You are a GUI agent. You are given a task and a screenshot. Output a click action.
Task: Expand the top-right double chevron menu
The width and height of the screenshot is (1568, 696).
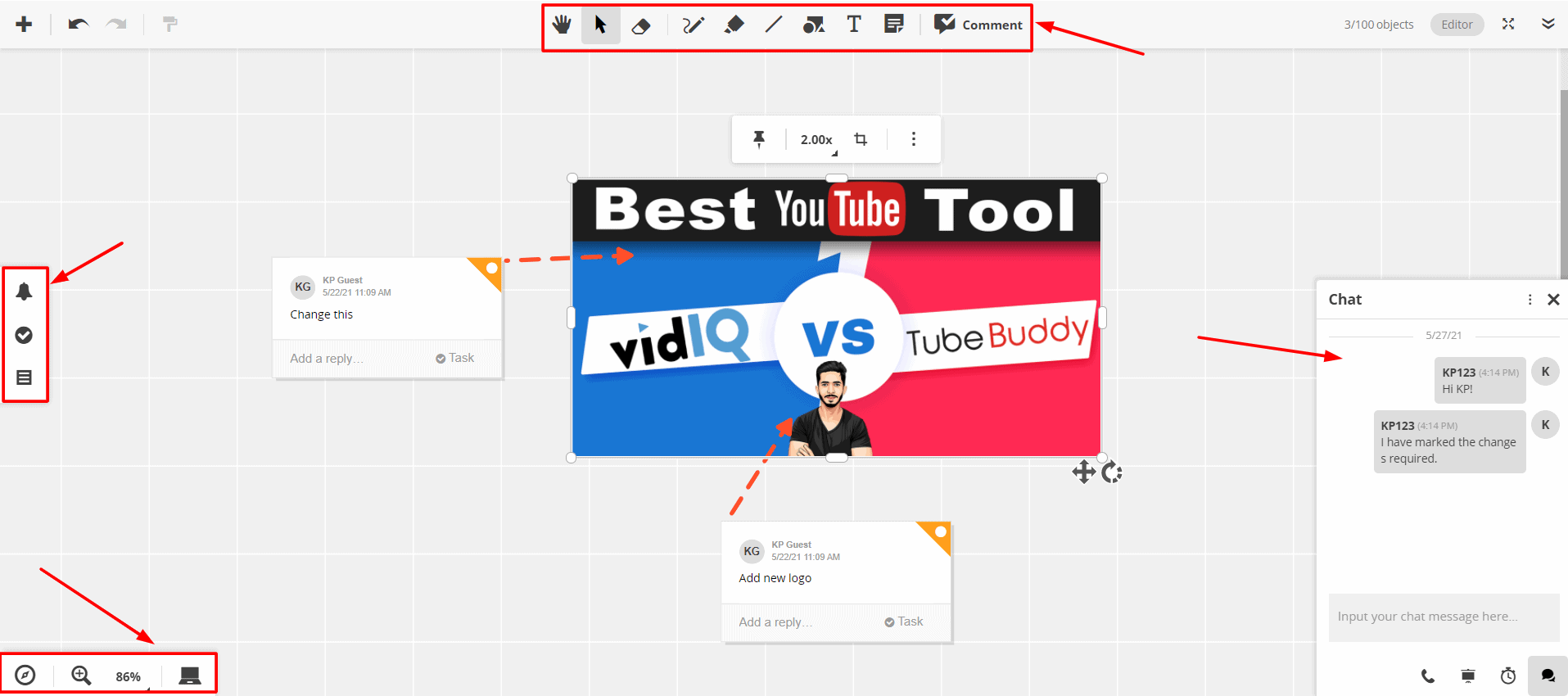tap(1548, 24)
